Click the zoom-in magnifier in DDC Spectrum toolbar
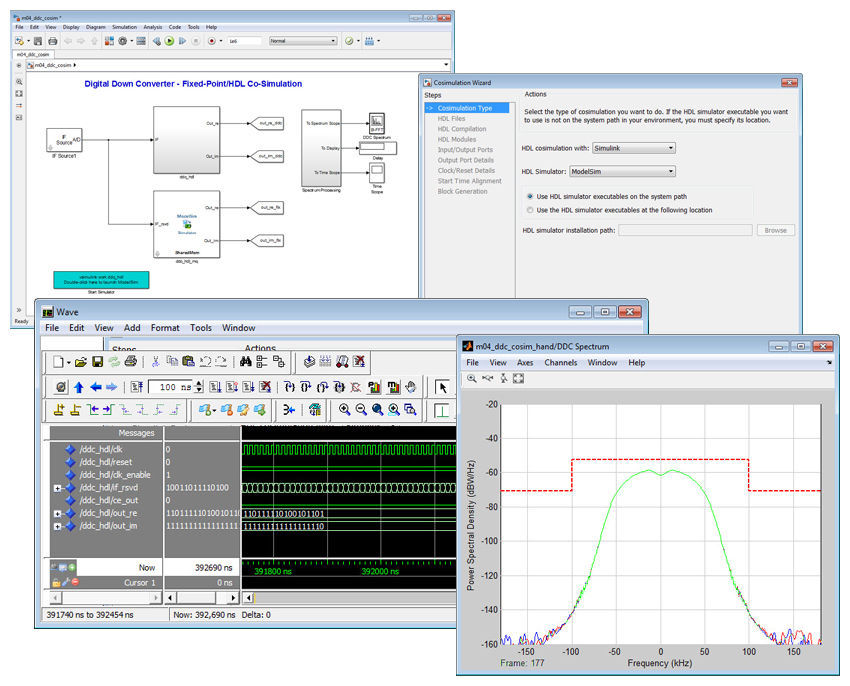Viewport: 850px width, 686px height. pyautogui.click(x=470, y=378)
